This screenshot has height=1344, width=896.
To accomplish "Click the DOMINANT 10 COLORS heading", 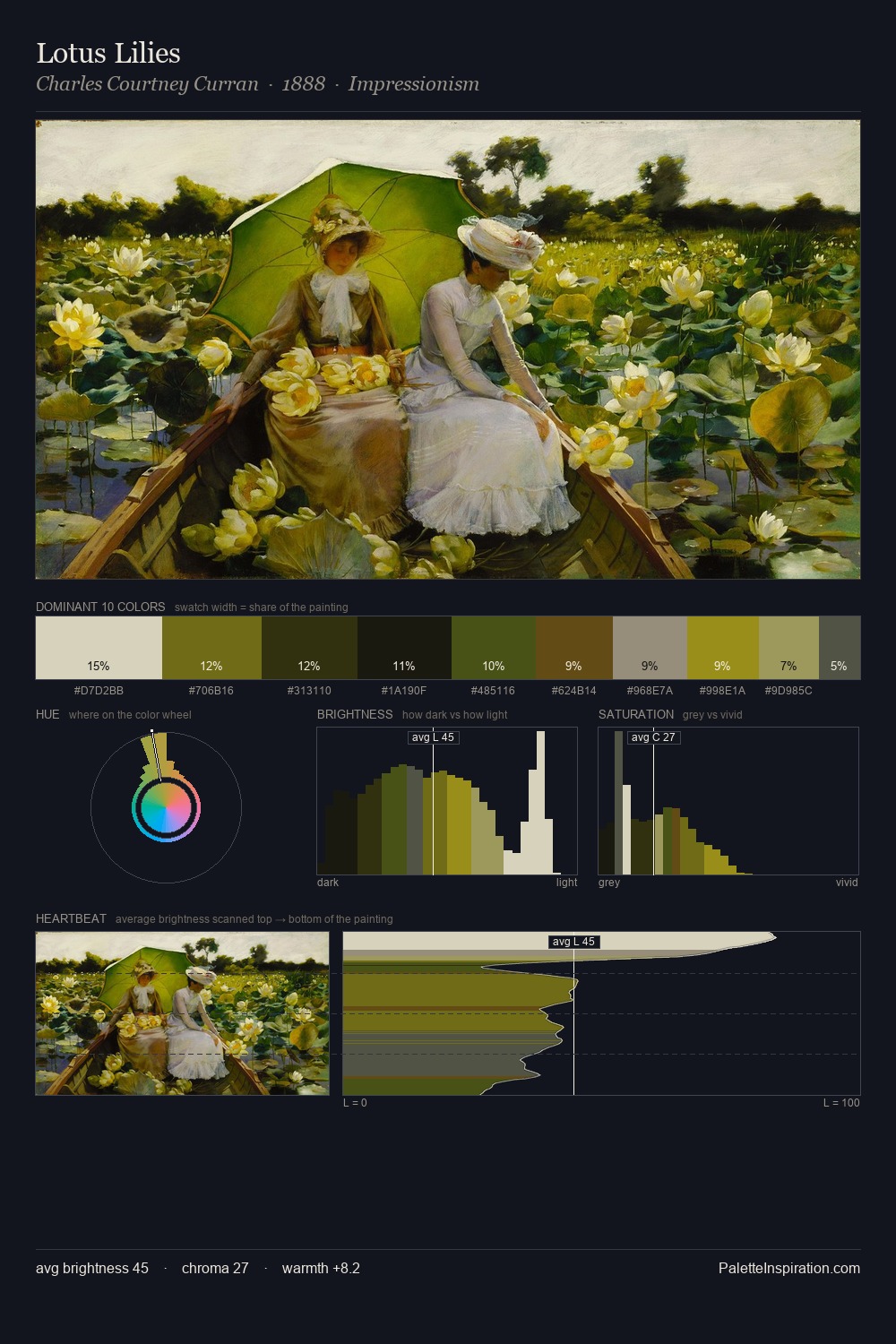I will point(100,607).
